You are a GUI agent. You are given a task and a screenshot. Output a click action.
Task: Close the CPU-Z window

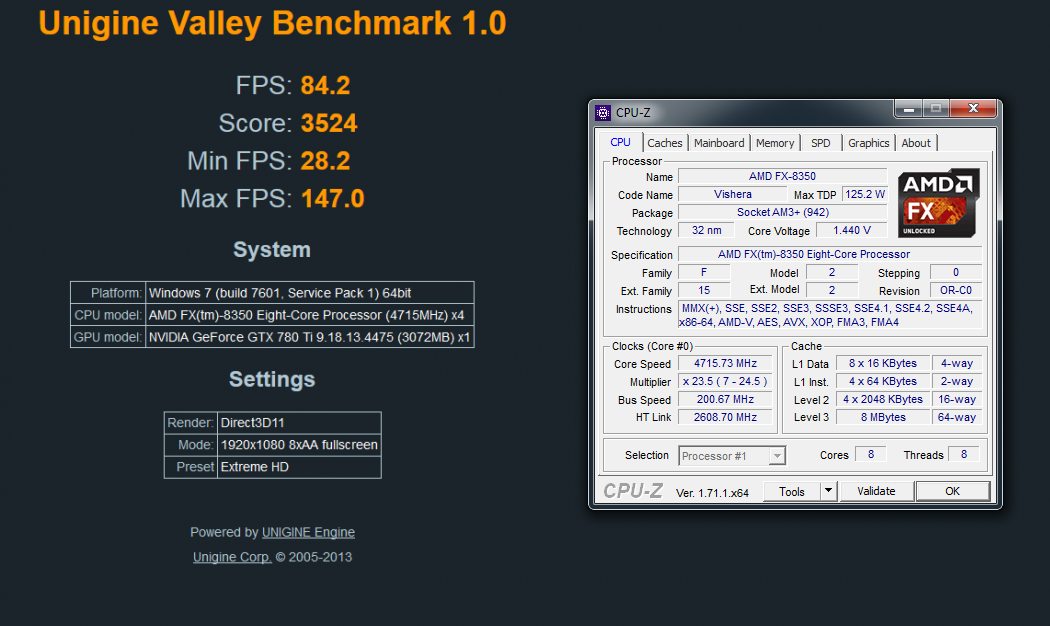[x=974, y=108]
